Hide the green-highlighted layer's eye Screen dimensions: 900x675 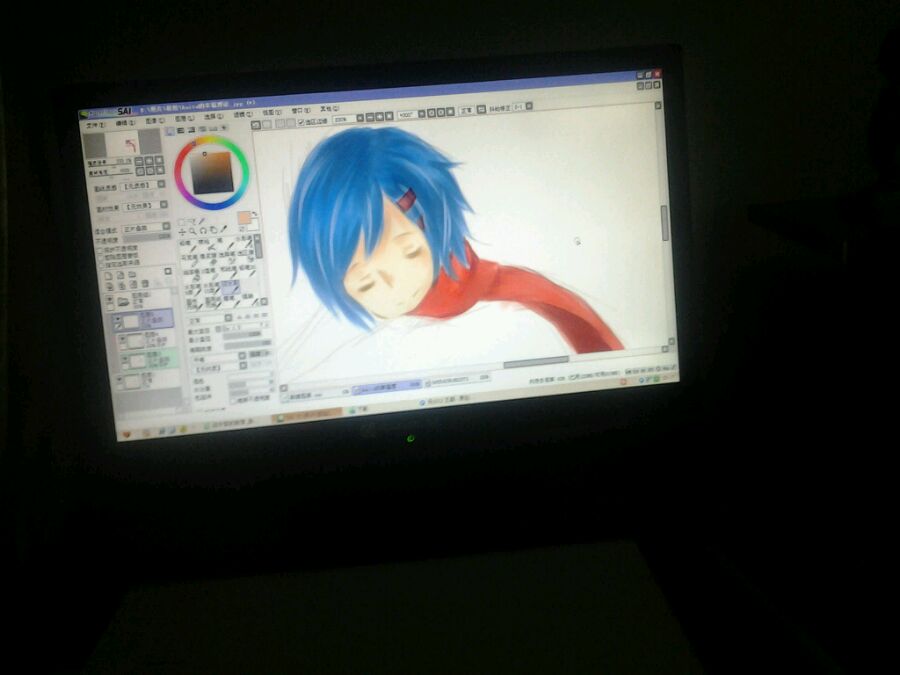[125, 358]
